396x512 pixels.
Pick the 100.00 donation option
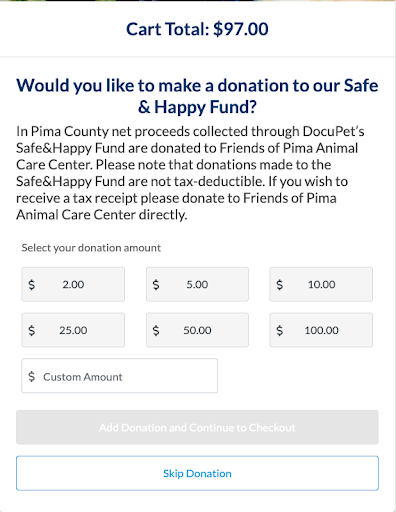click(321, 330)
